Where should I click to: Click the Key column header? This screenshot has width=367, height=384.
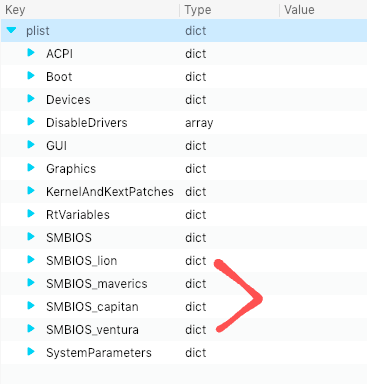point(15,10)
